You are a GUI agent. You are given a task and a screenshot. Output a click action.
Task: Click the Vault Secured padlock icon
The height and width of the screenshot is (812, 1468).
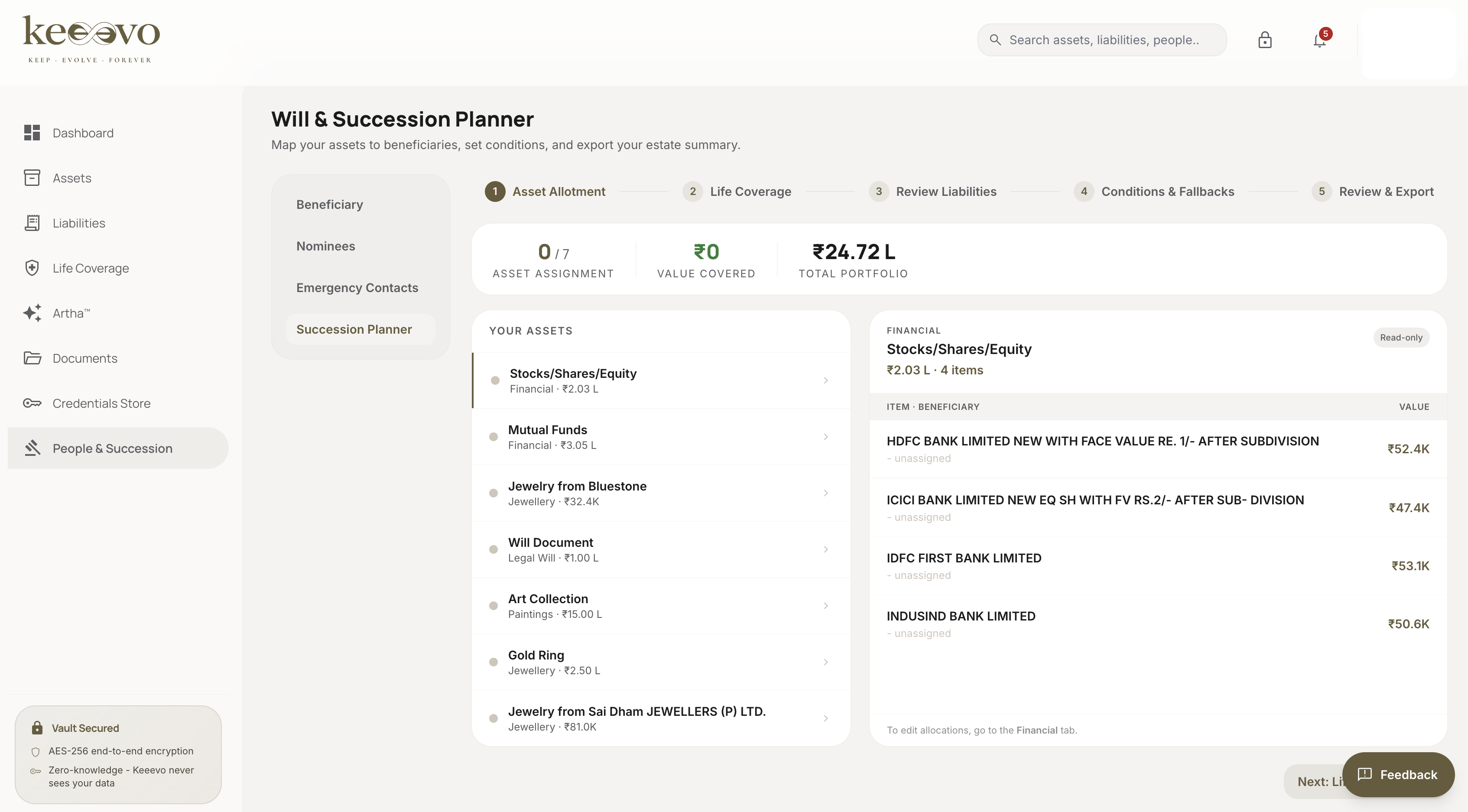(37, 728)
